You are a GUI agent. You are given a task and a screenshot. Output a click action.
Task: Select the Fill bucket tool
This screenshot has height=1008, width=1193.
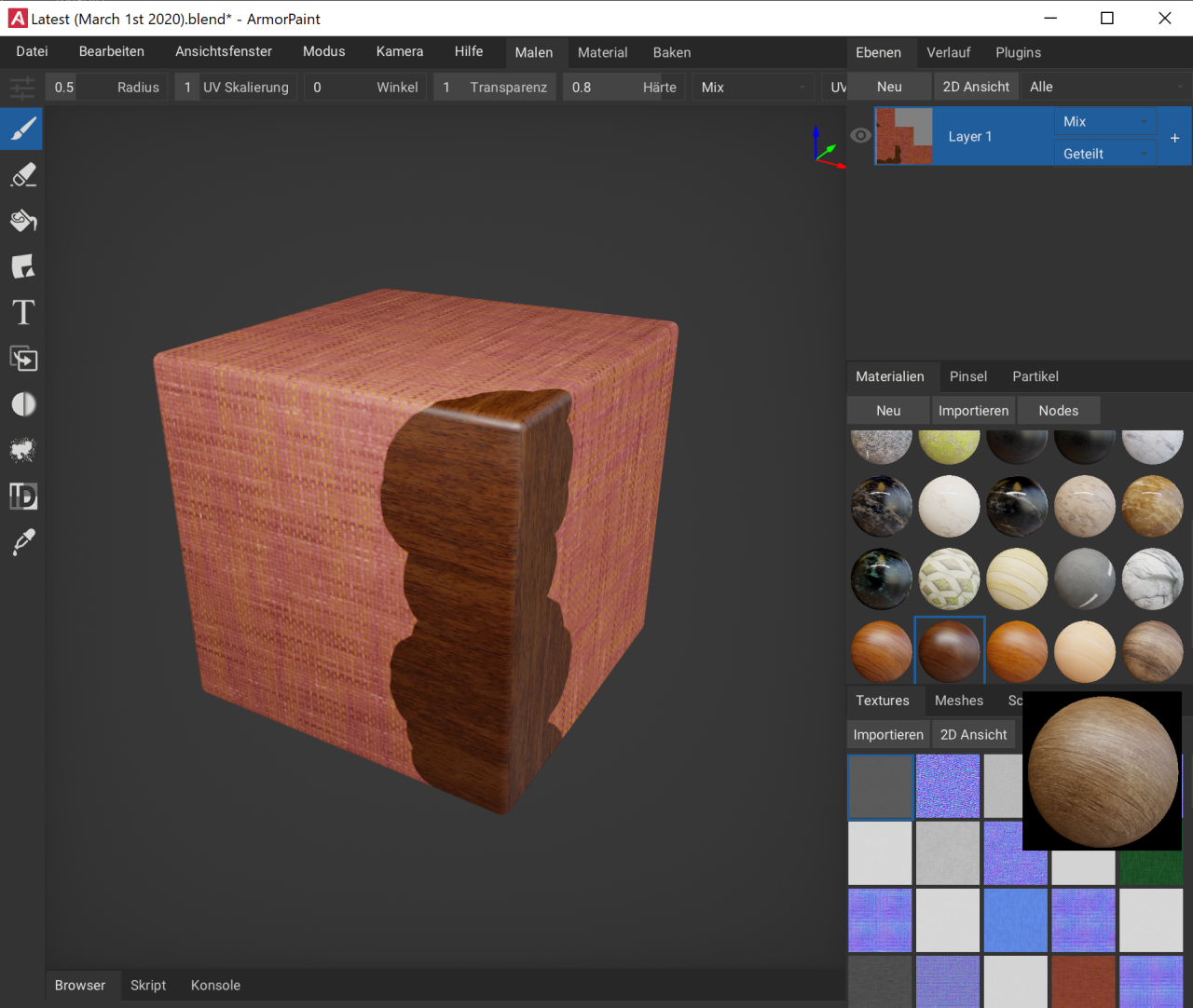23,221
